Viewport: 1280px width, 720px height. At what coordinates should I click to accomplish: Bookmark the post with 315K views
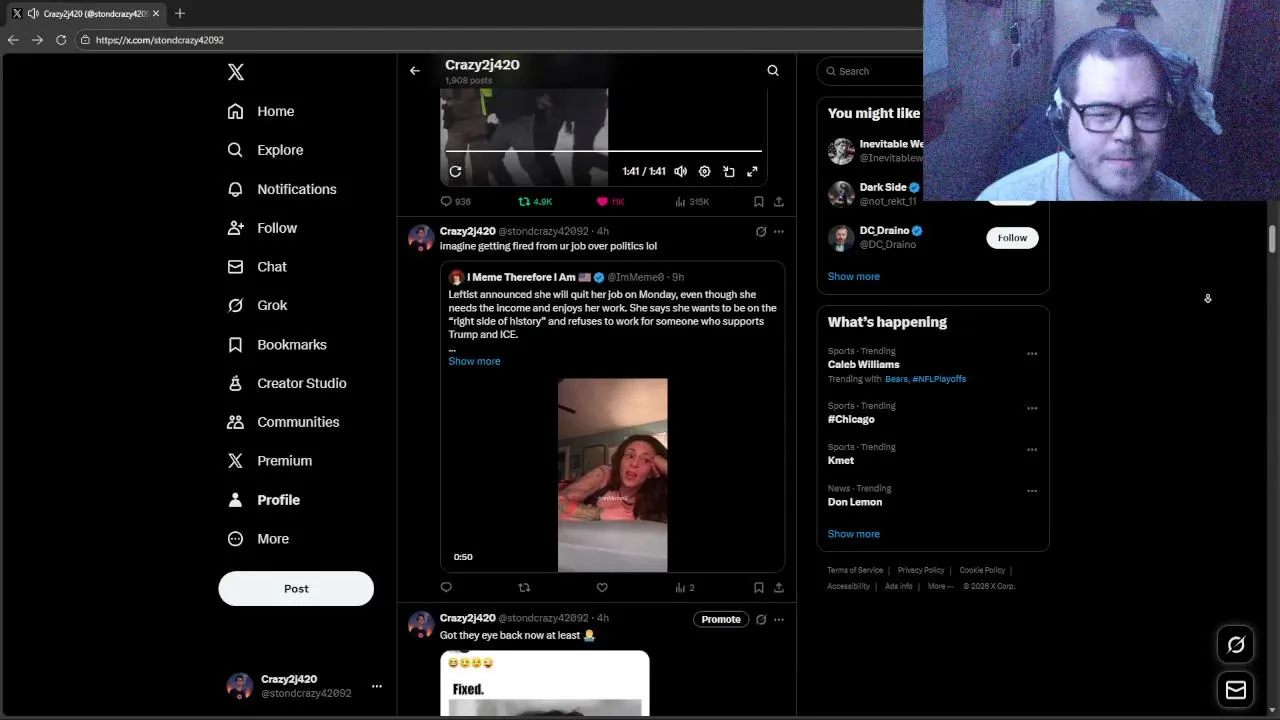(x=759, y=202)
